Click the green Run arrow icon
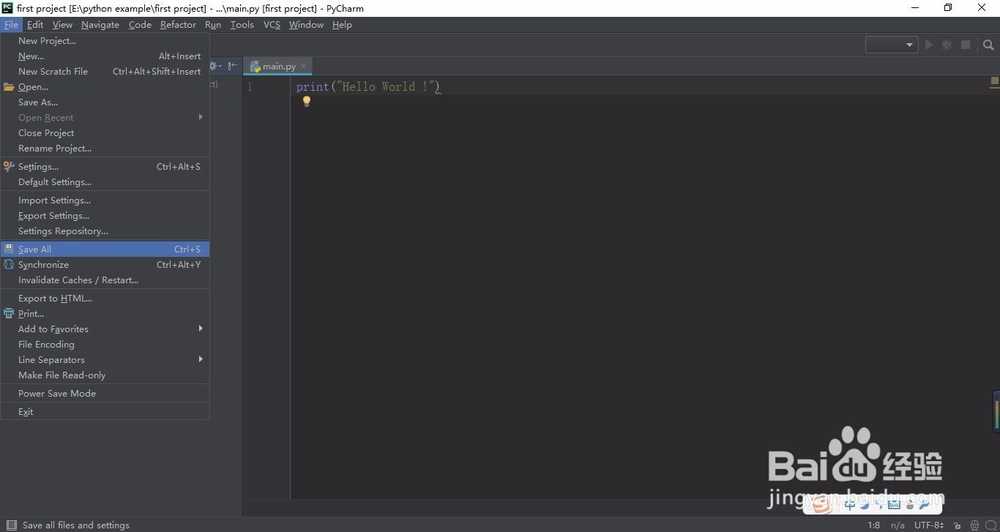The image size is (1000, 532). click(929, 45)
